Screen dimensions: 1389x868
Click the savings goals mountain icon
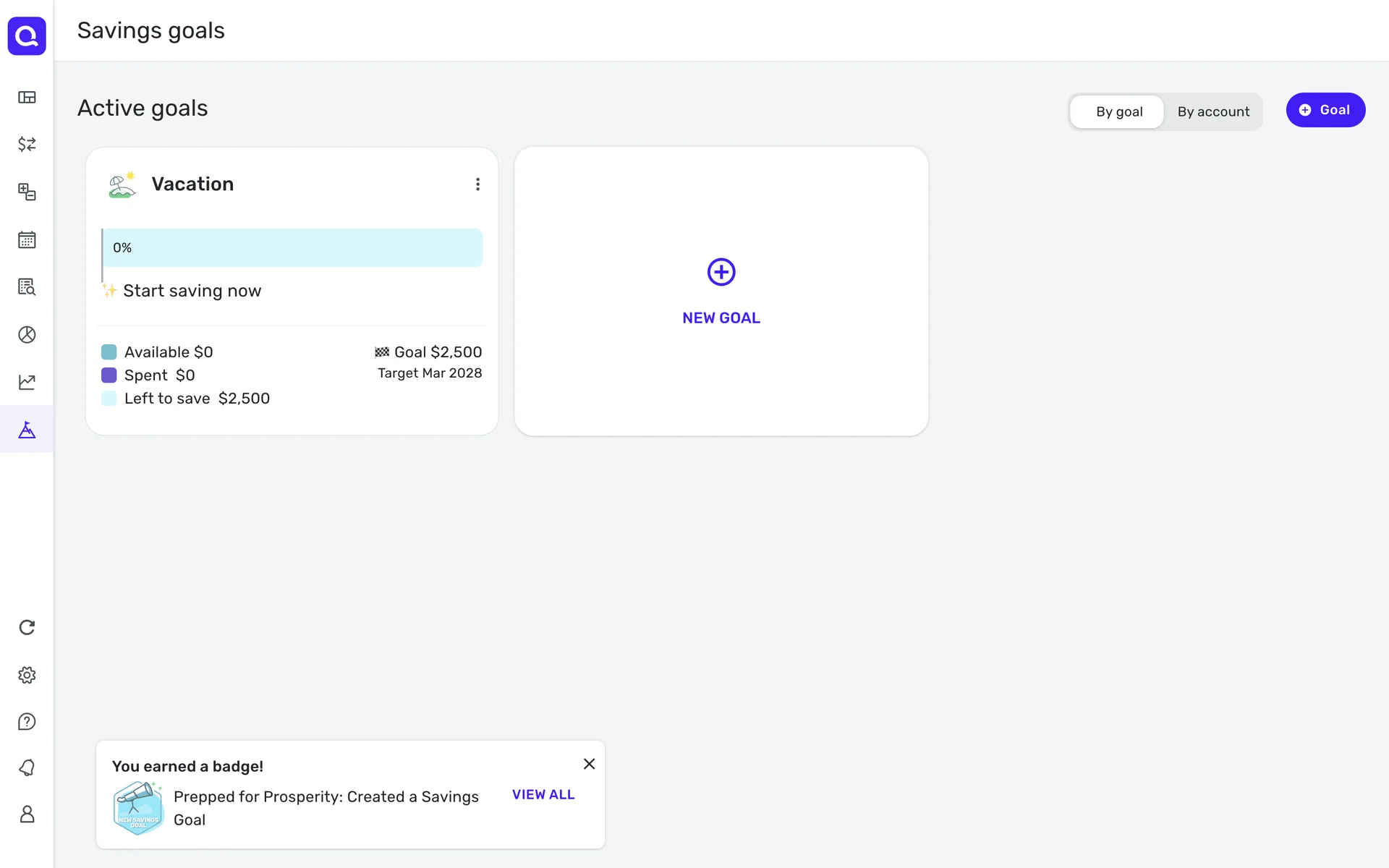pos(27,430)
